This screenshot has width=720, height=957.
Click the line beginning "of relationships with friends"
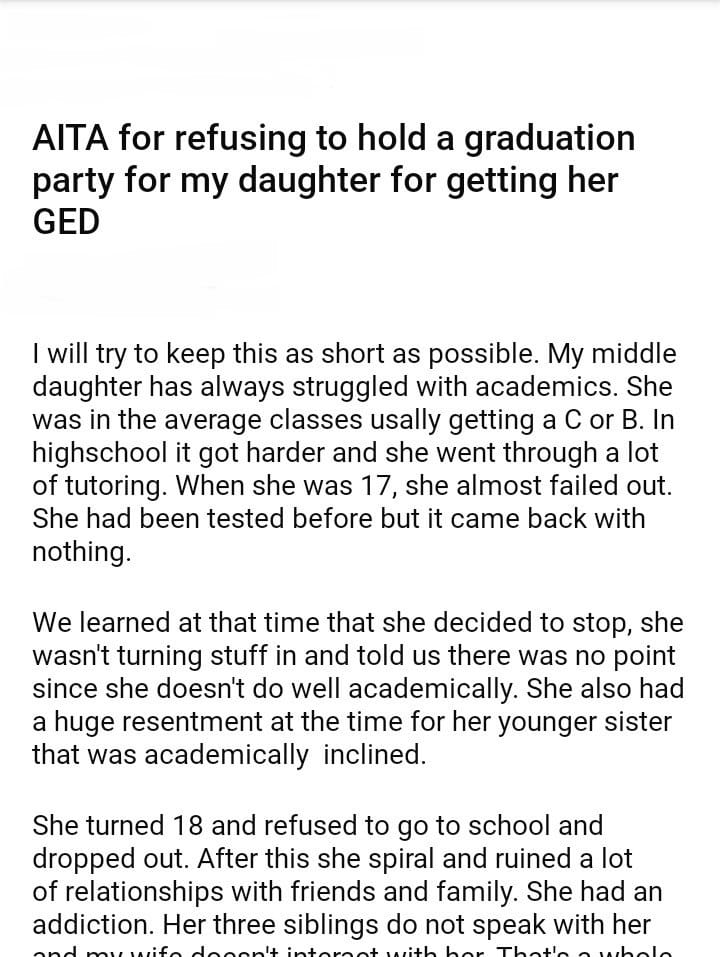point(346,891)
